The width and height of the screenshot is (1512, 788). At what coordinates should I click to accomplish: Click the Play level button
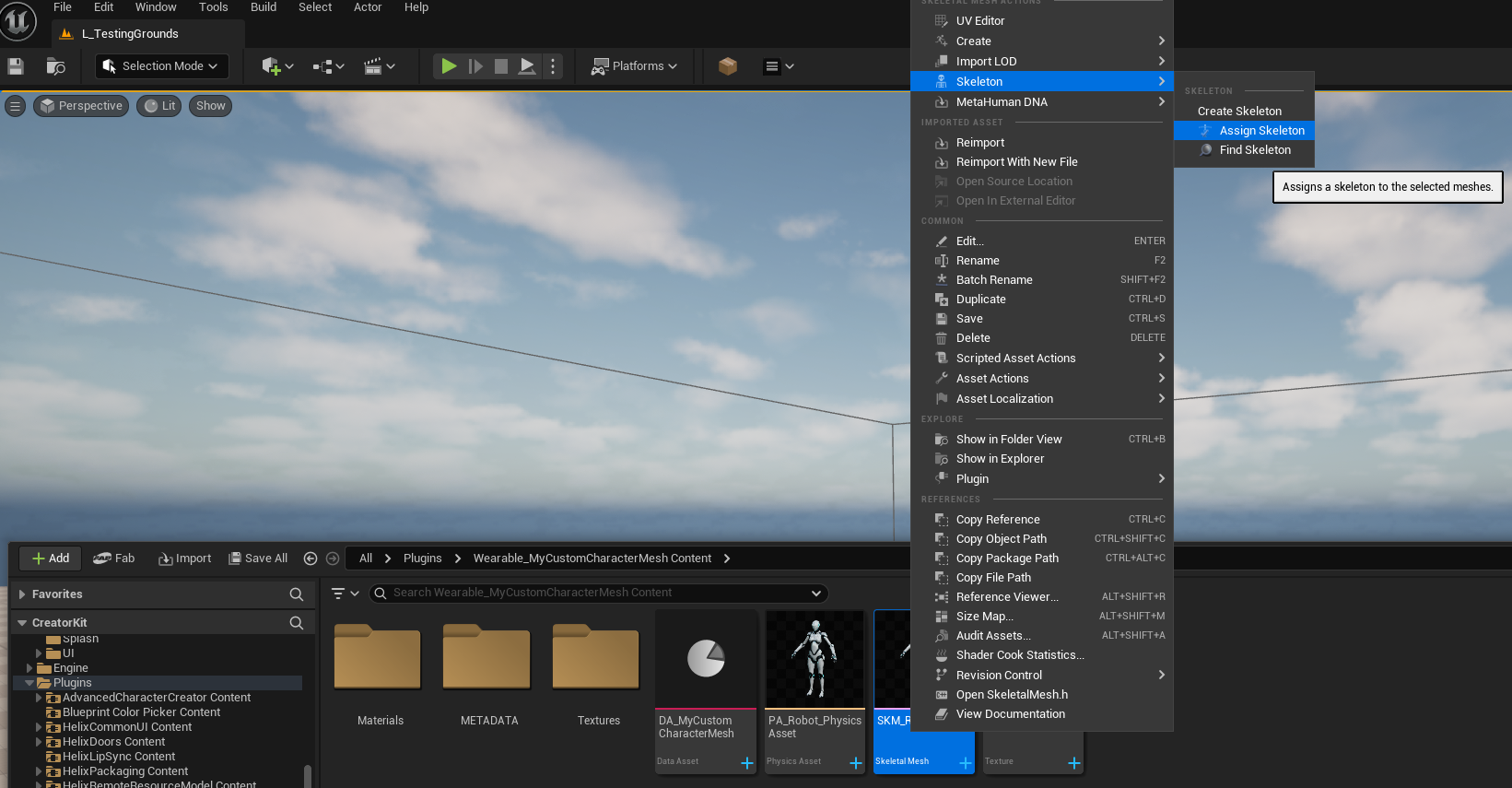[x=449, y=66]
